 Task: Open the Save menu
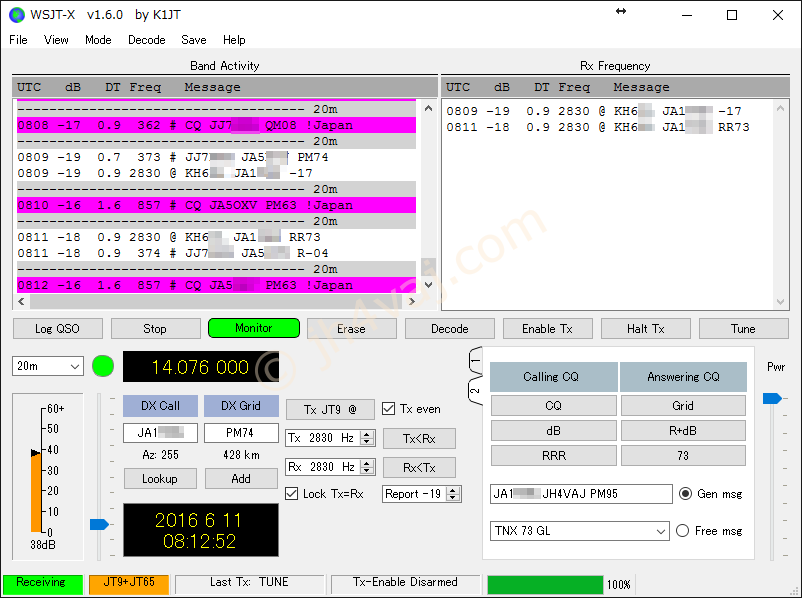(194, 40)
